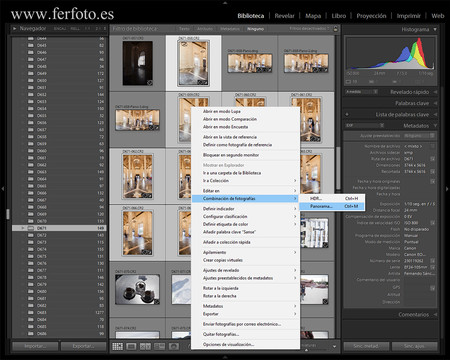
Task: Click the grid vertical scrollbar handle
Action: 338,168
